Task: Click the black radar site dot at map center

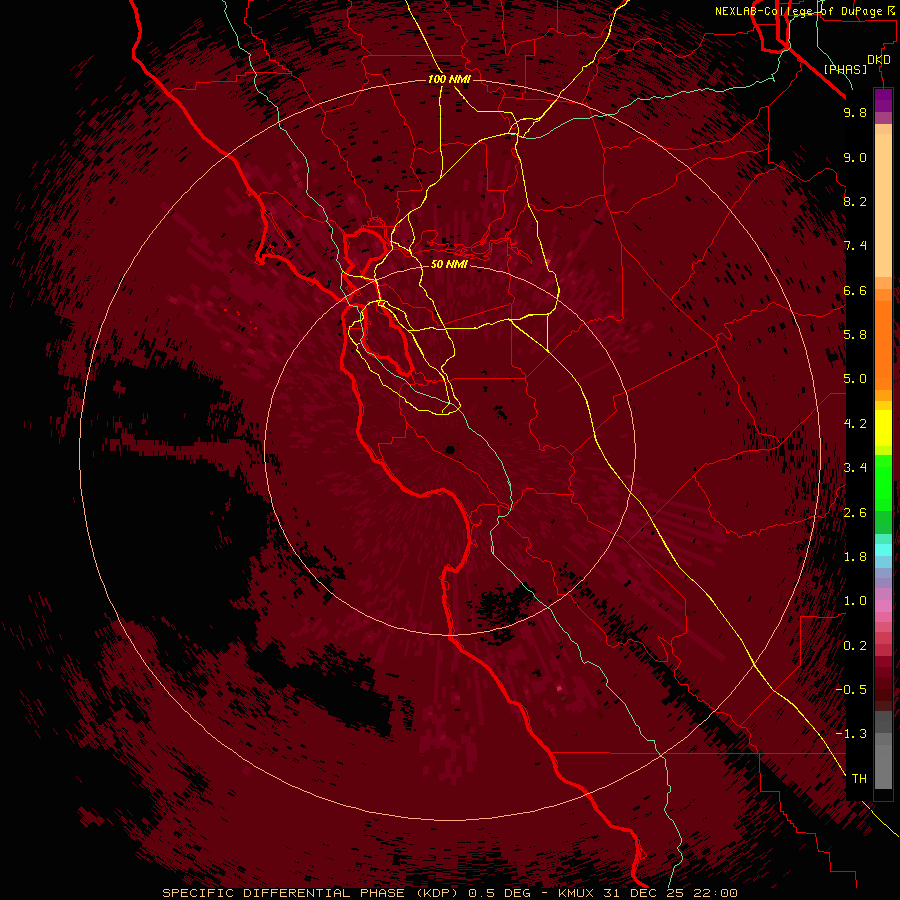Action: pyautogui.click(x=450, y=450)
